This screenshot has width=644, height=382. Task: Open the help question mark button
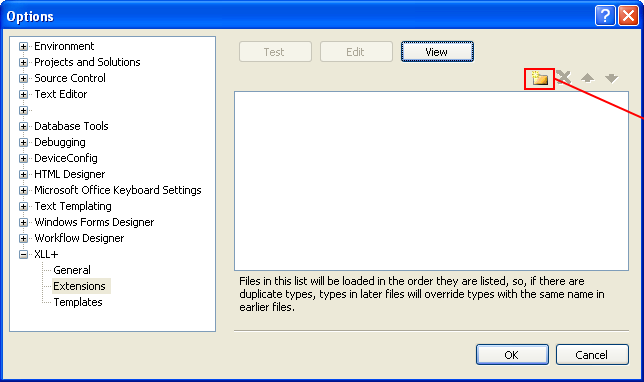(x=605, y=16)
